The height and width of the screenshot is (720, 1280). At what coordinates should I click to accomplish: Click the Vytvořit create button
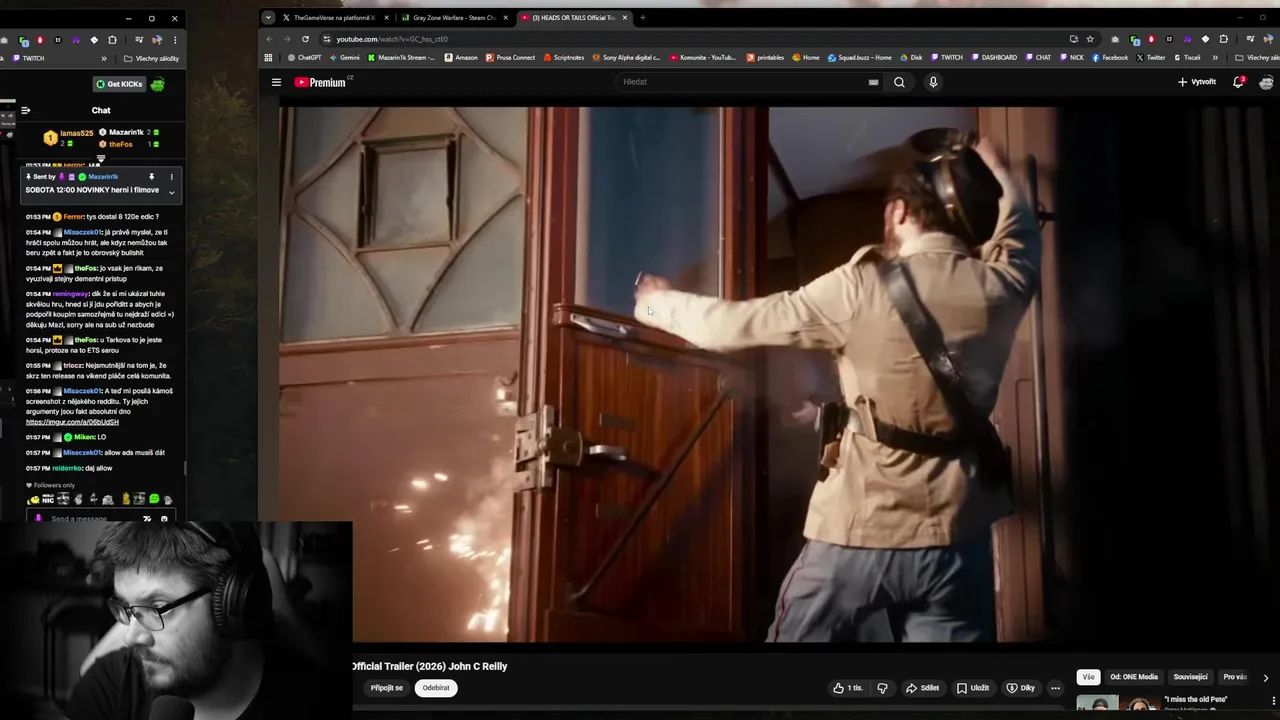tap(1196, 82)
